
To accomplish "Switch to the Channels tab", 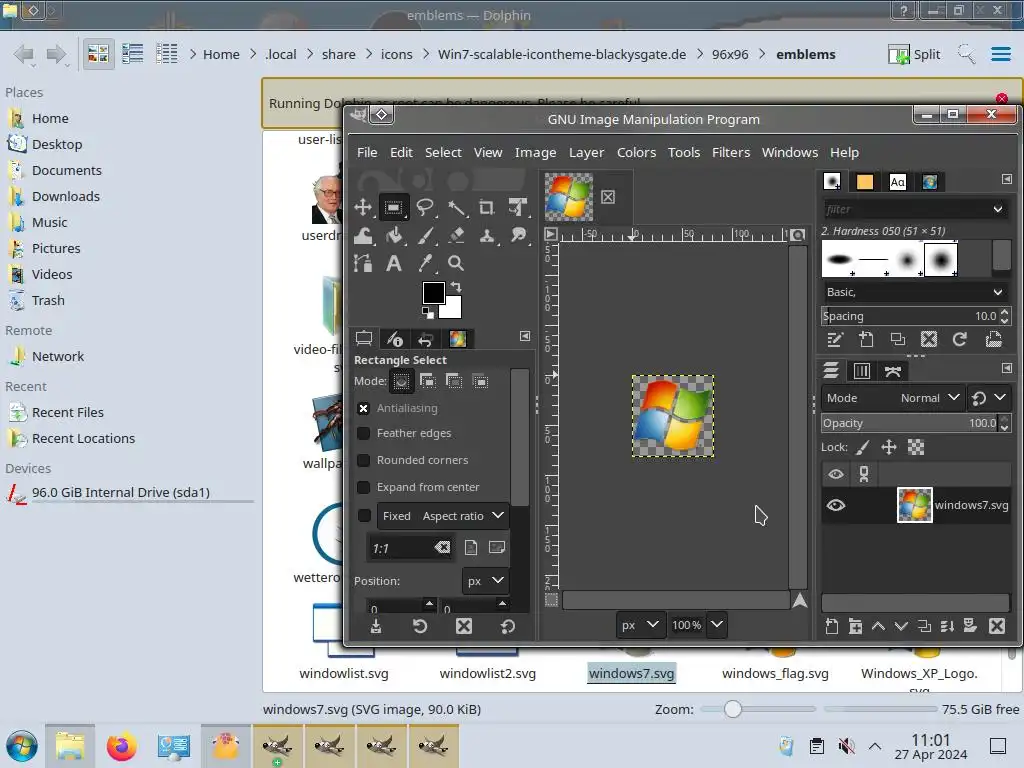I will tap(861, 371).
